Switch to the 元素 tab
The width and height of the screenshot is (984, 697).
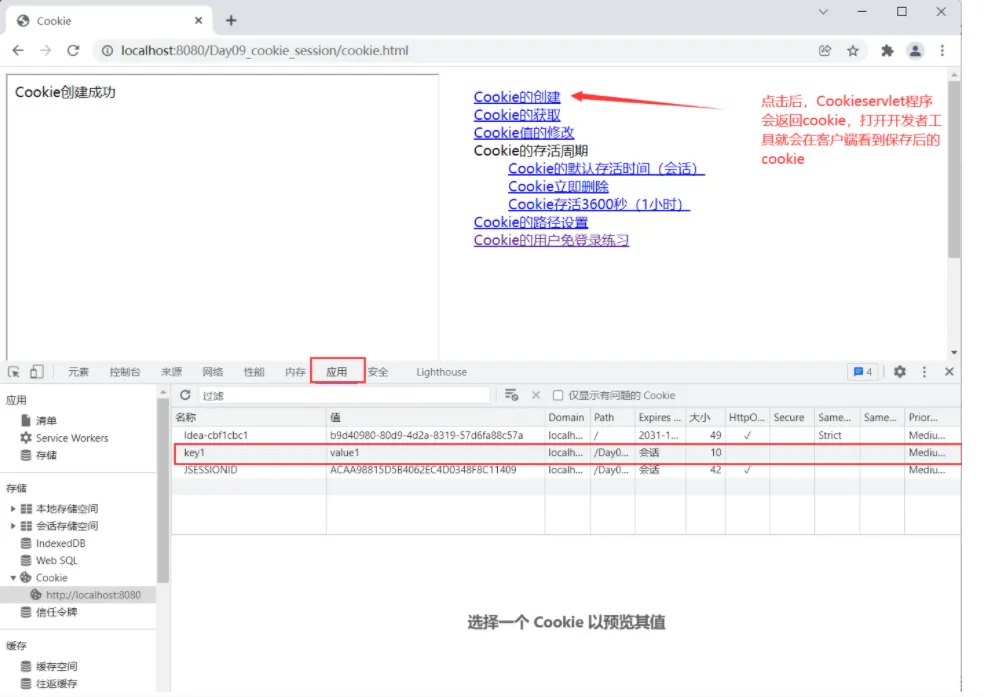(x=78, y=372)
